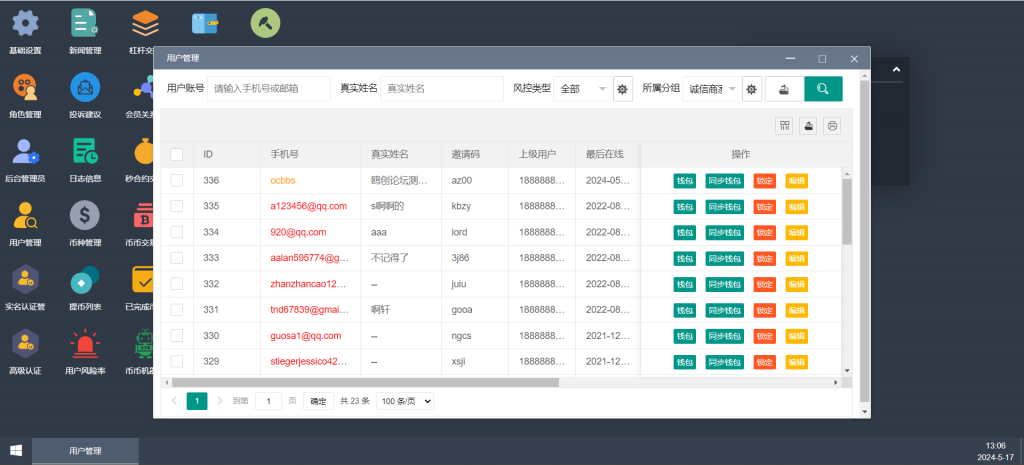Check the box for user ID 332
Viewport: 1024px width, 465px height.
[176, 283]
